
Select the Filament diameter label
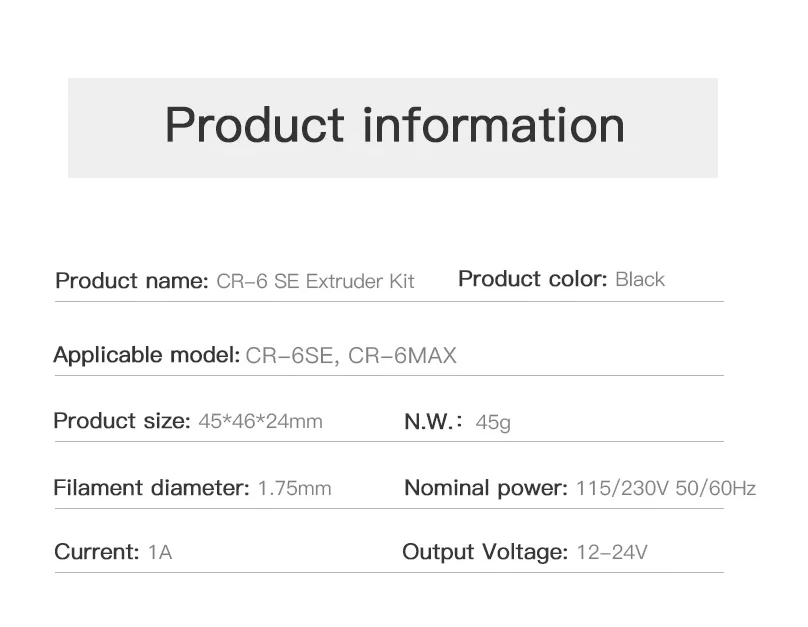(152, 487)
